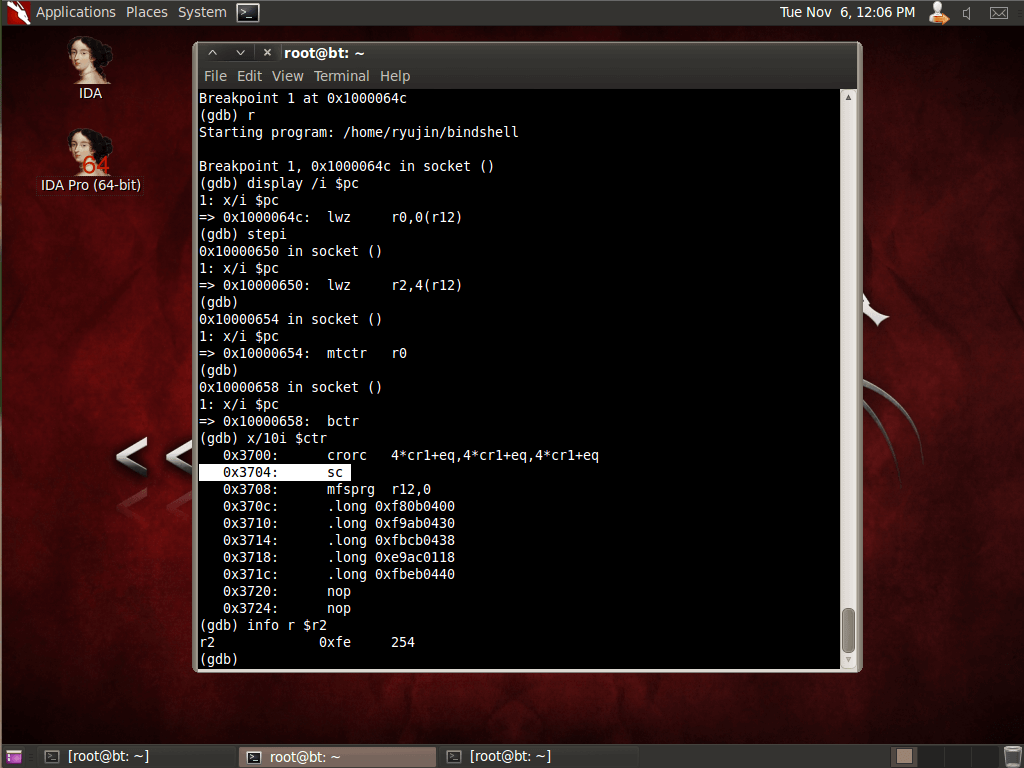Open the terminal's View menu
This screenshot has height=768, width=1024.
[x=287, y=76]
